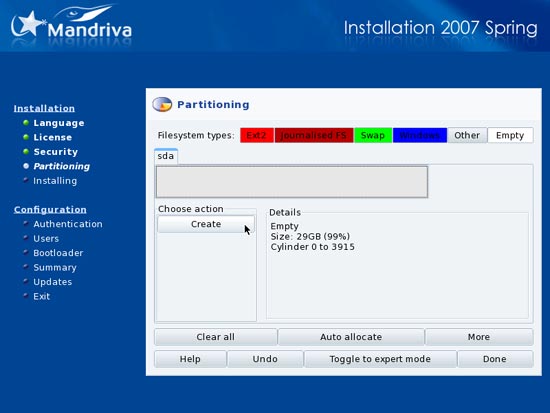Open Help for partitioning

point(190,359)
